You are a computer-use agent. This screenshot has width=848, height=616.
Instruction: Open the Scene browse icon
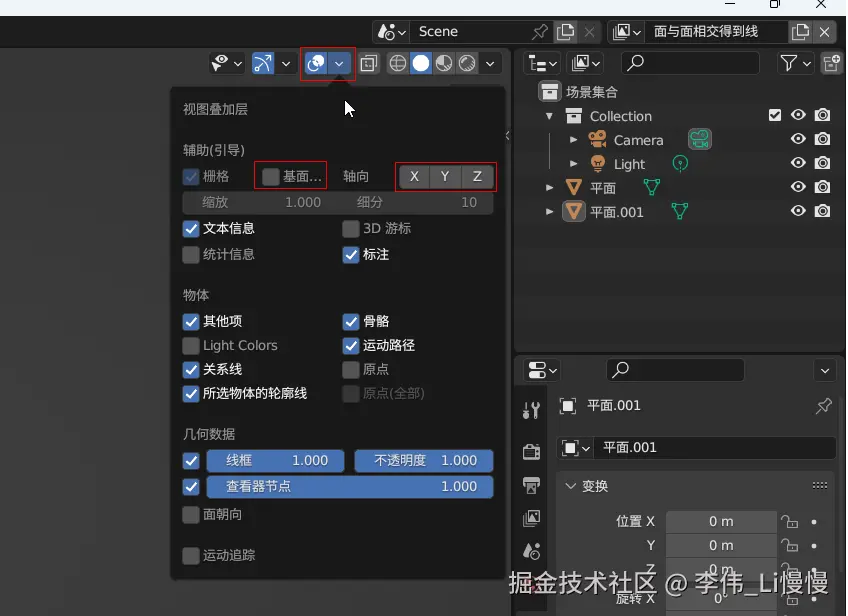392,32
